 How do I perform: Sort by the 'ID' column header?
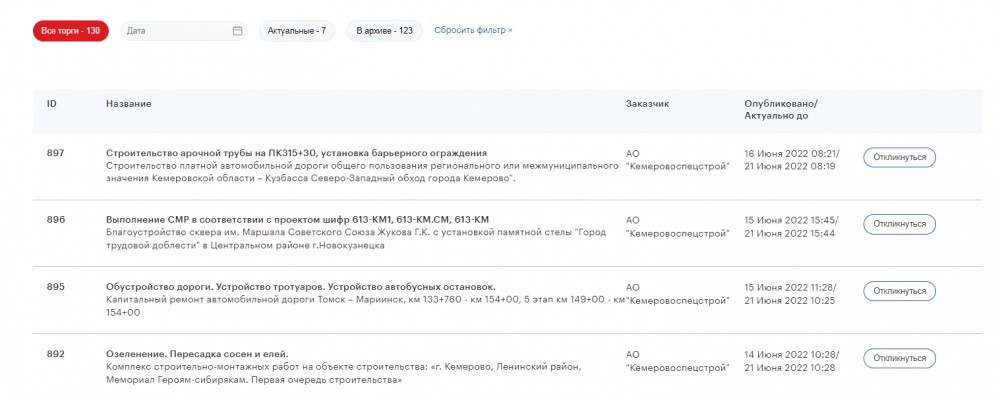pos(52,103)
